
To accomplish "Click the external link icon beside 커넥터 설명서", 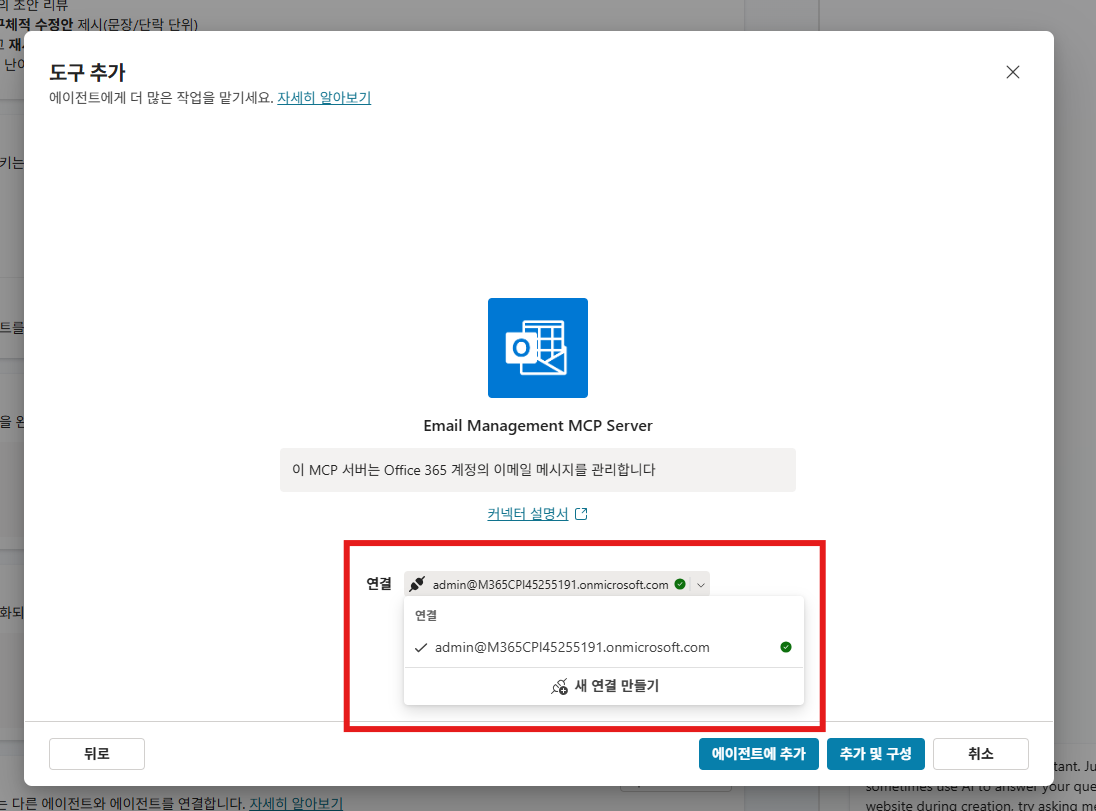I will 581,514.
